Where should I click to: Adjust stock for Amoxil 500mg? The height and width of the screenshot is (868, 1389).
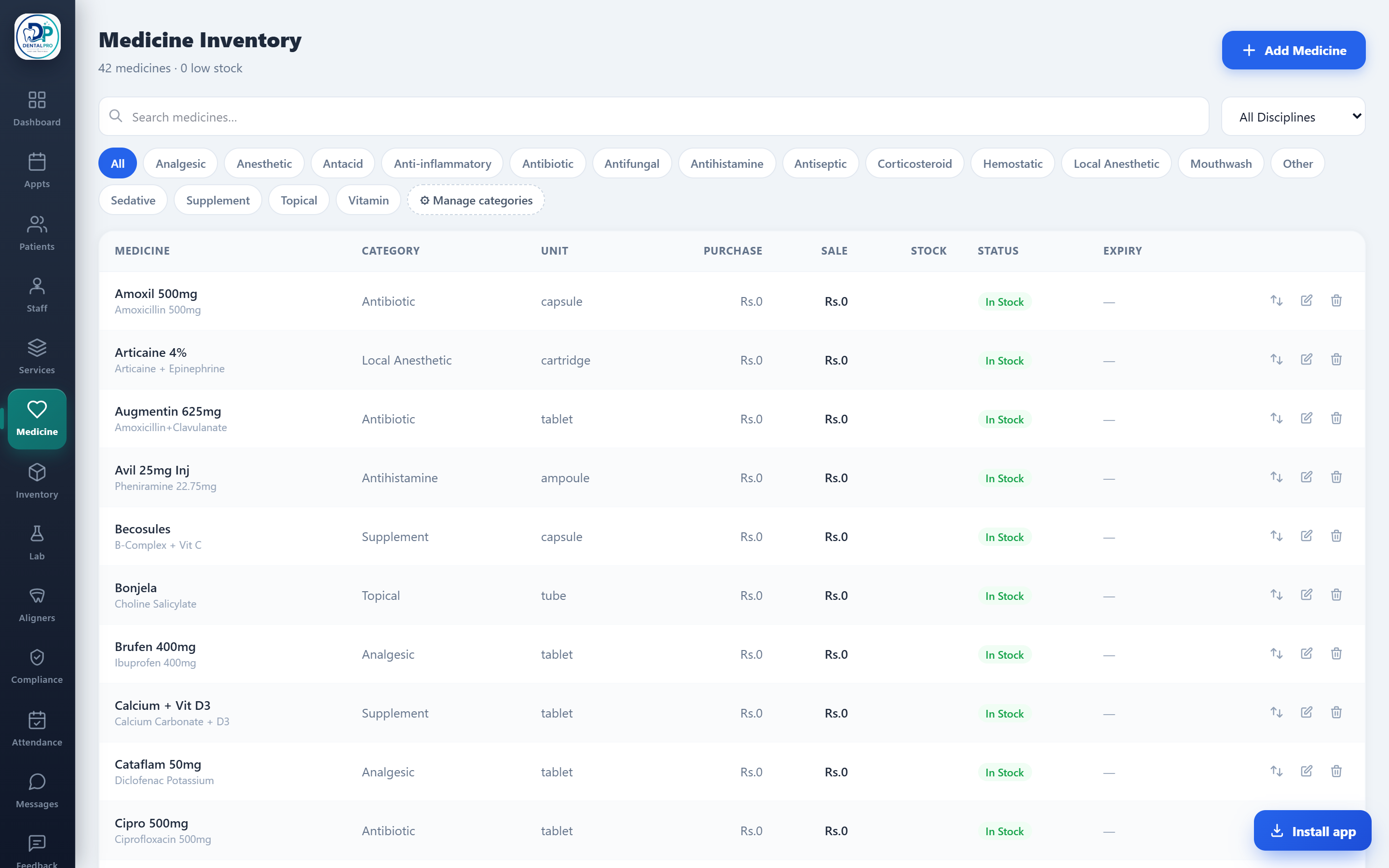(x=1276, y=300)
